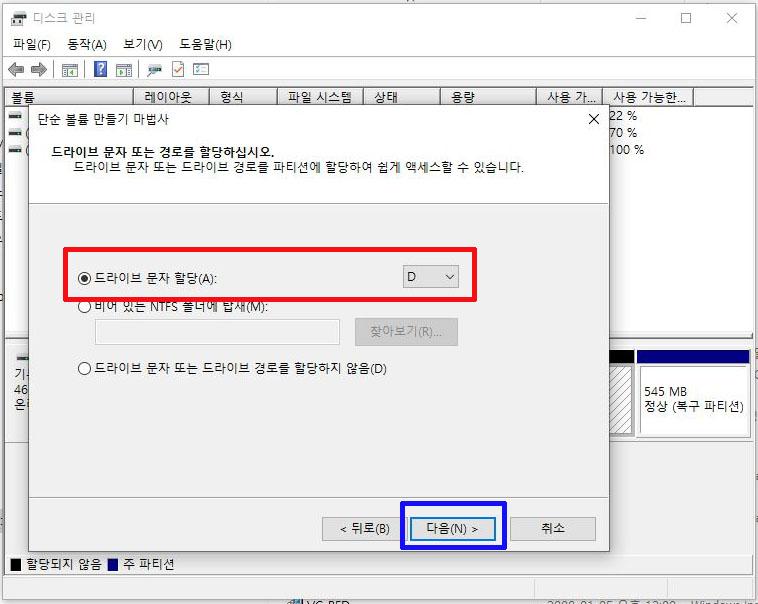Show/hide console tree toolbar icon

[x=70, y=70]
